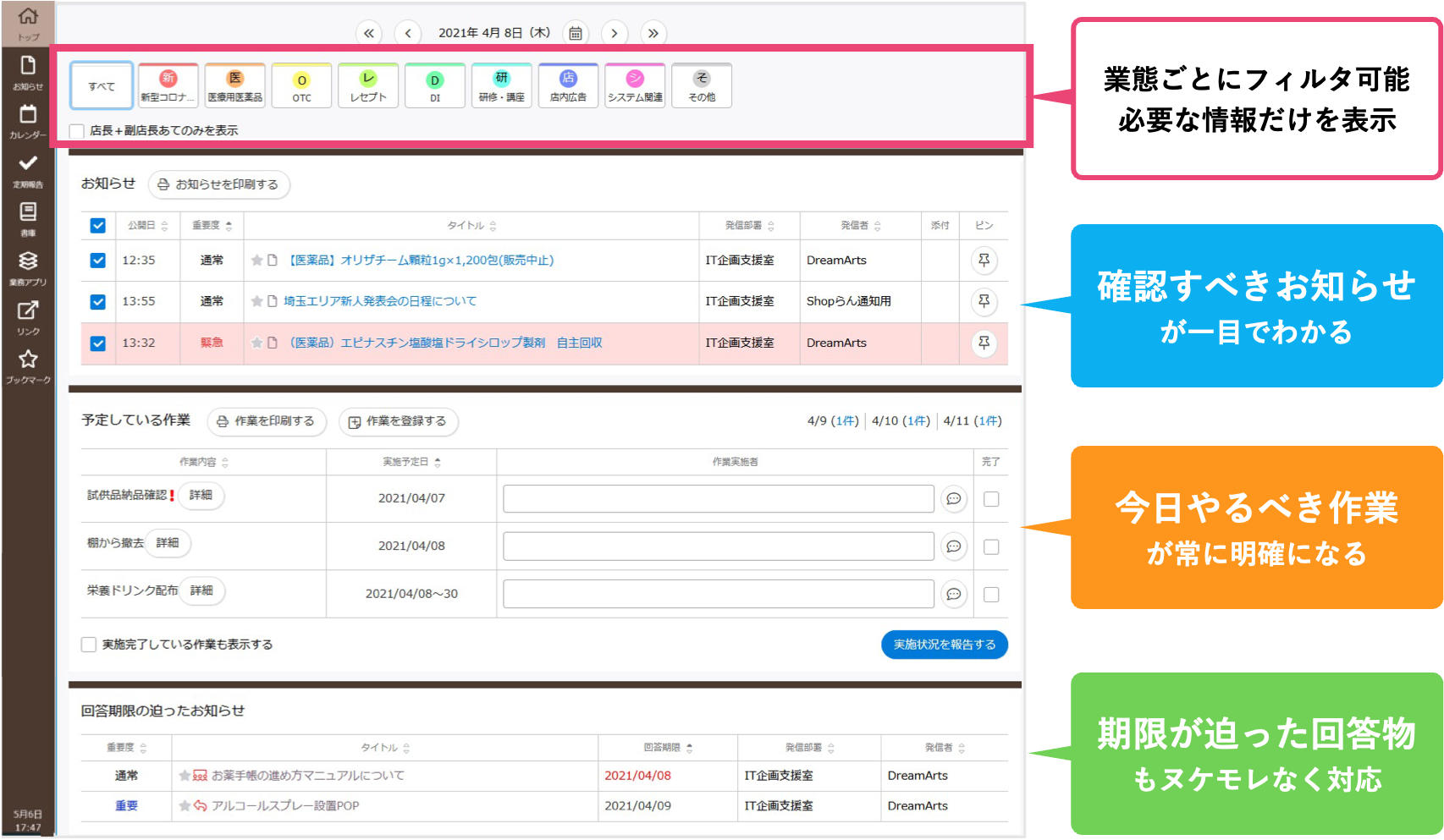The image size is (1444, 840).
Task: Check 実施完了している作業も表示する
Action: pos(88,644)
